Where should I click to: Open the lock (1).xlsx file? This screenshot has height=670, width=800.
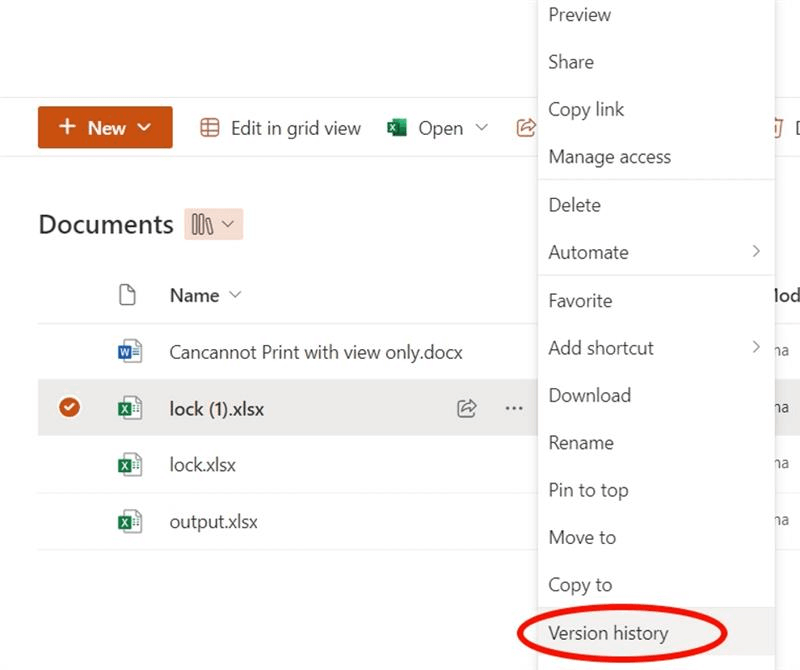point(217,409)
